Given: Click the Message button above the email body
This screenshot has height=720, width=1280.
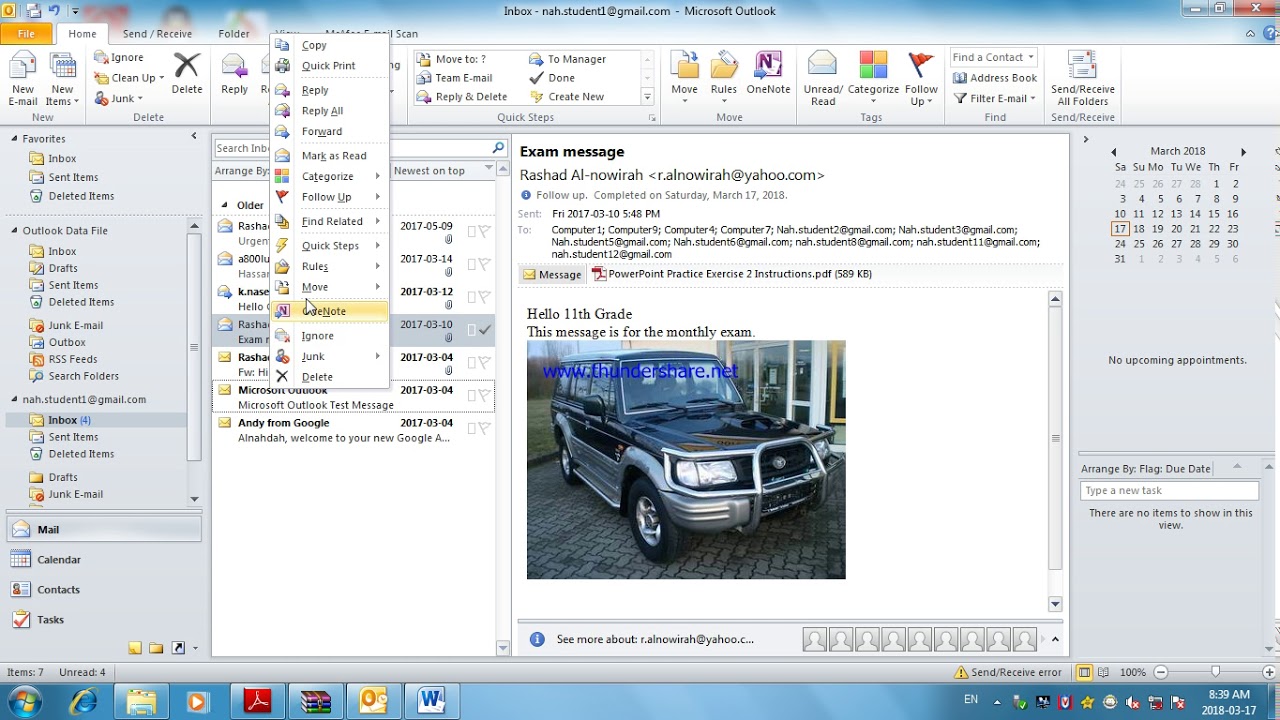Looking at the screenshot, I should click(551, 275).
